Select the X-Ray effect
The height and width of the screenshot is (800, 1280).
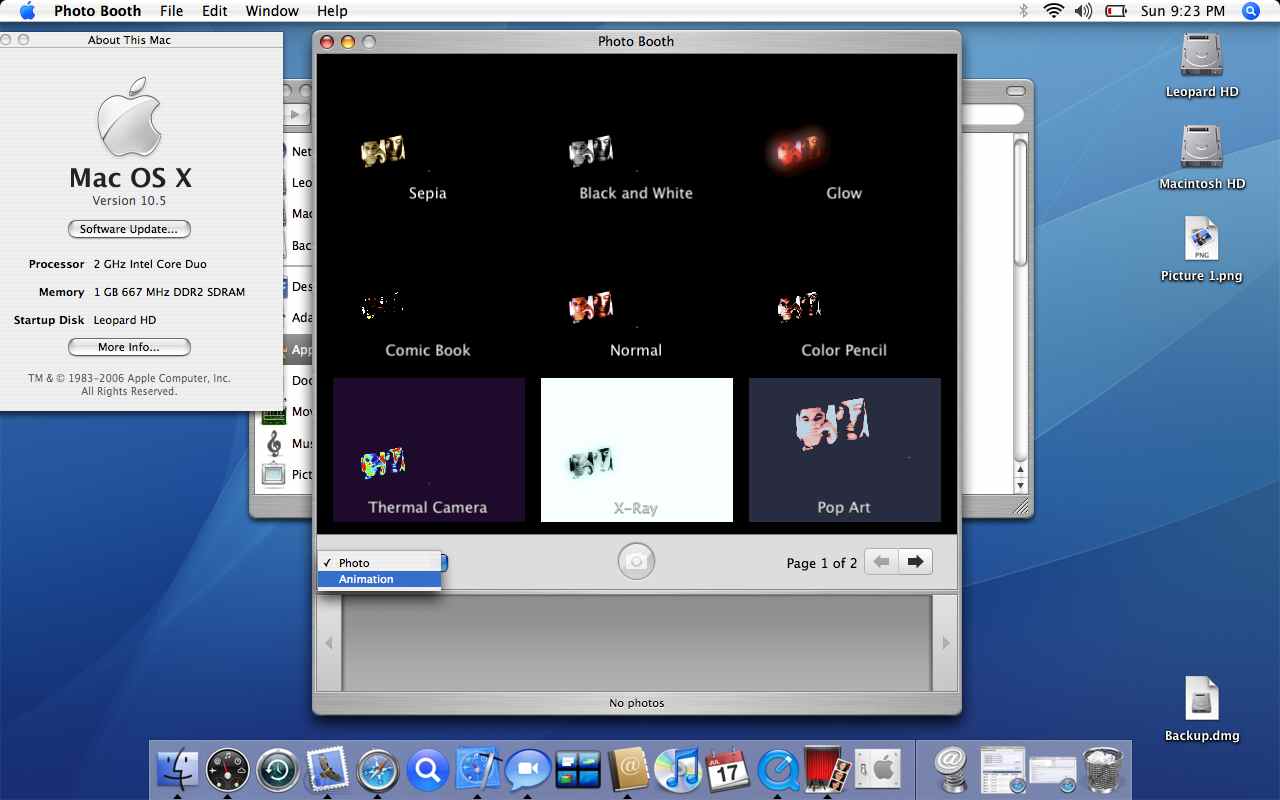click(x=636, y=450)
